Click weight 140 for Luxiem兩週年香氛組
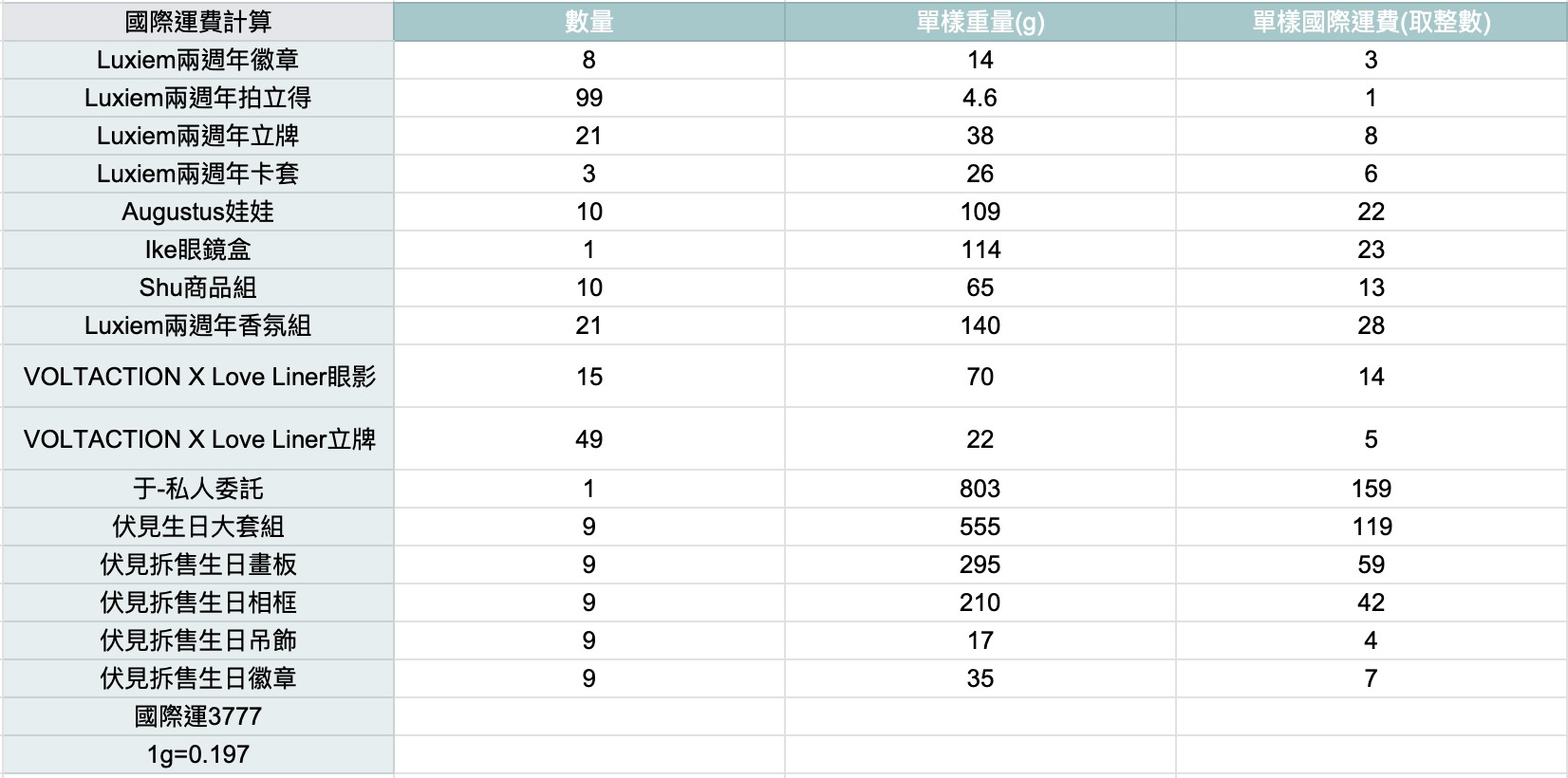Screen dimensions: 1568x778 click(980, 325)
